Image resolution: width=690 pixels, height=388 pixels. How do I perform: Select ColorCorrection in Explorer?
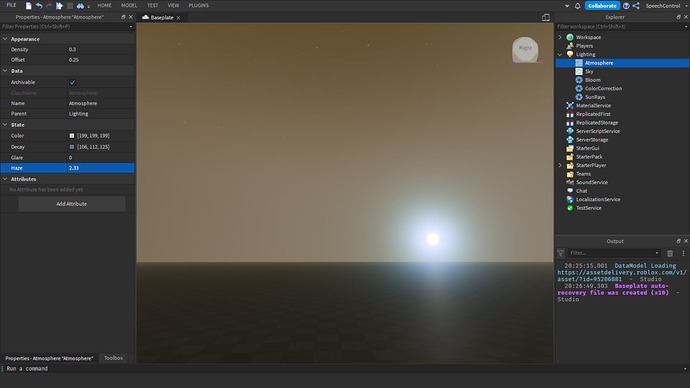coord(603,88)
